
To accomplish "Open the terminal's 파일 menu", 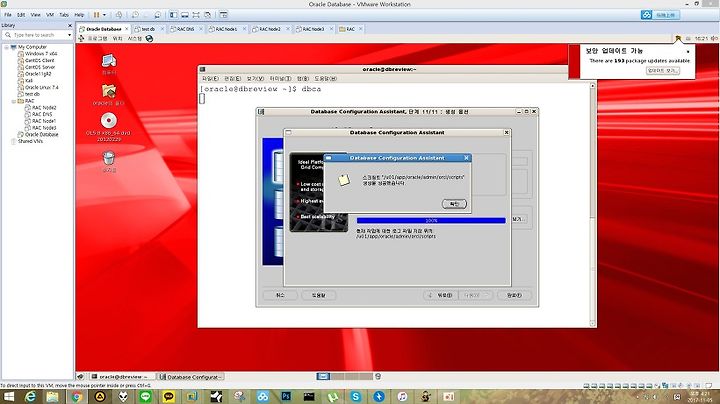I will point(210,79).
